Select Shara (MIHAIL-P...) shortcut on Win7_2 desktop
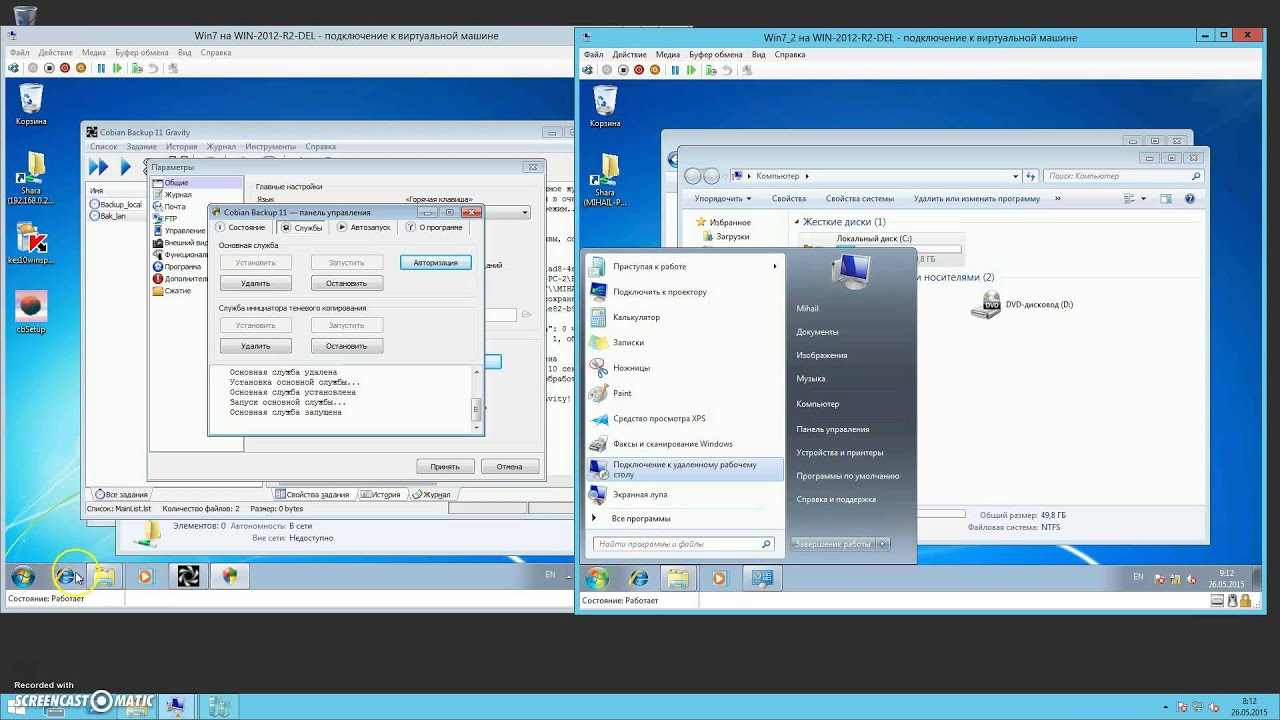This screenshot has width=1280, height=720. 605,181
